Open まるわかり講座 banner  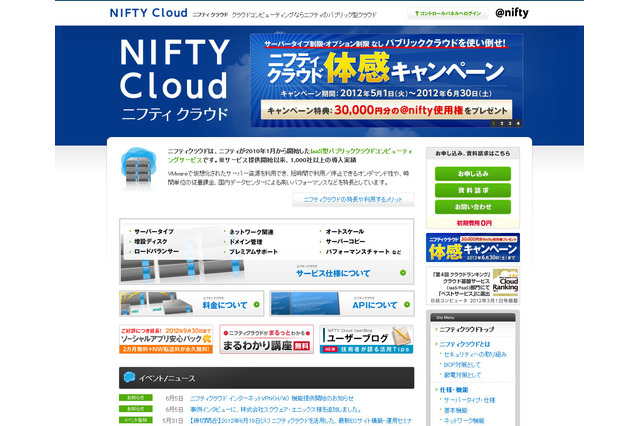click(x=267, y=339)
